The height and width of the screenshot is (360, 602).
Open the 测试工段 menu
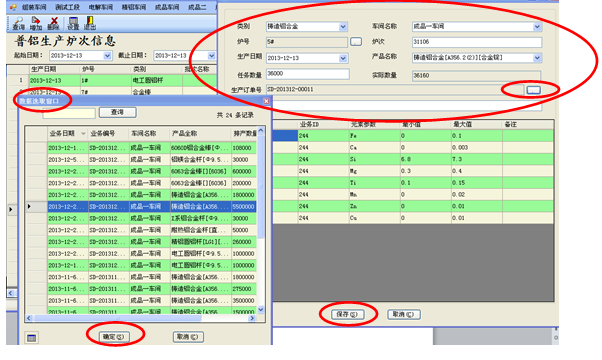67,7
